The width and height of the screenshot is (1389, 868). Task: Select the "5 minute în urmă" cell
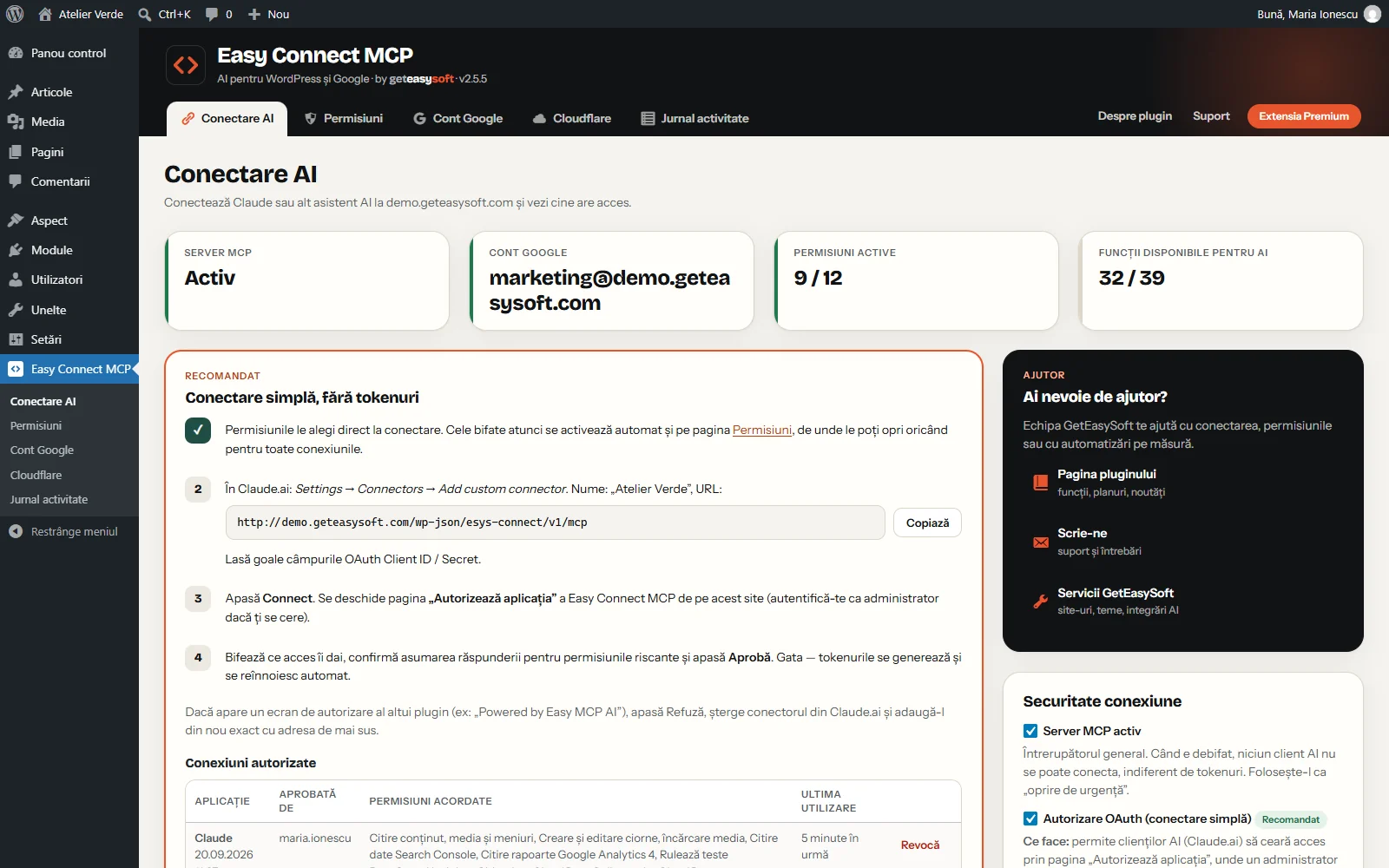tap(830, 846)
